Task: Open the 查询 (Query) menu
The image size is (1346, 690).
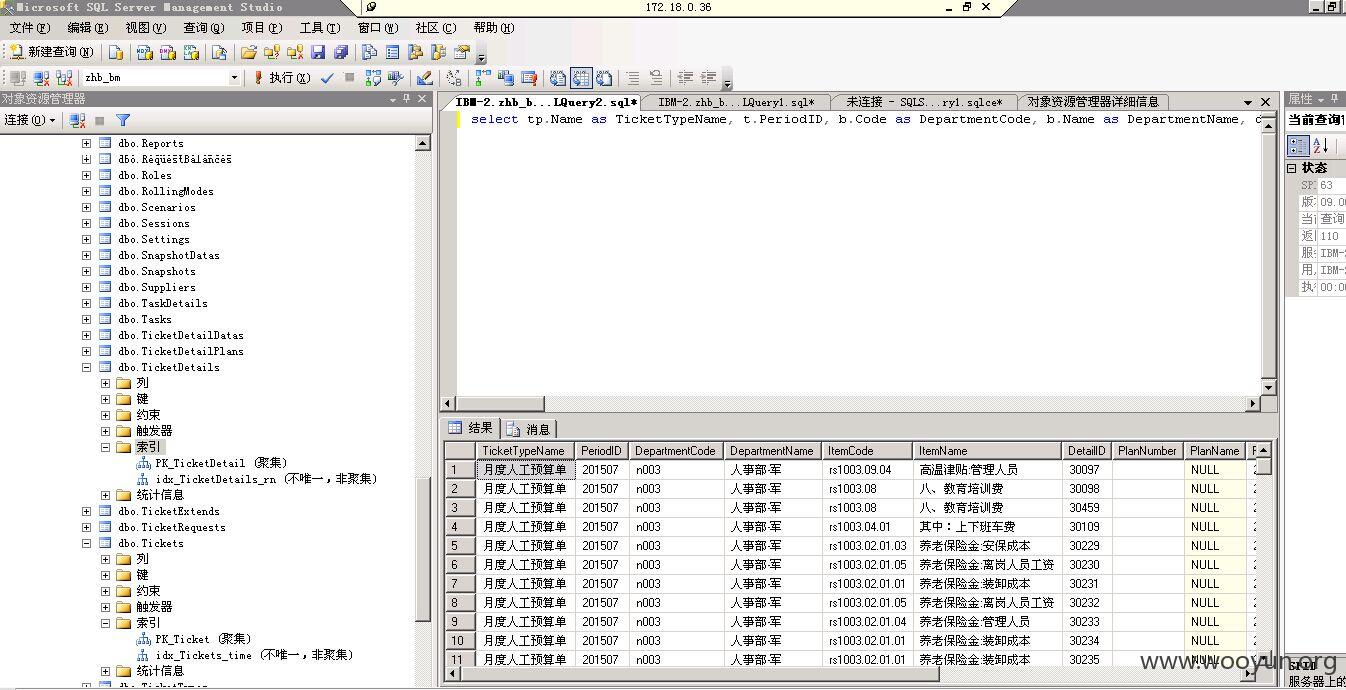Action: (202, 27)
